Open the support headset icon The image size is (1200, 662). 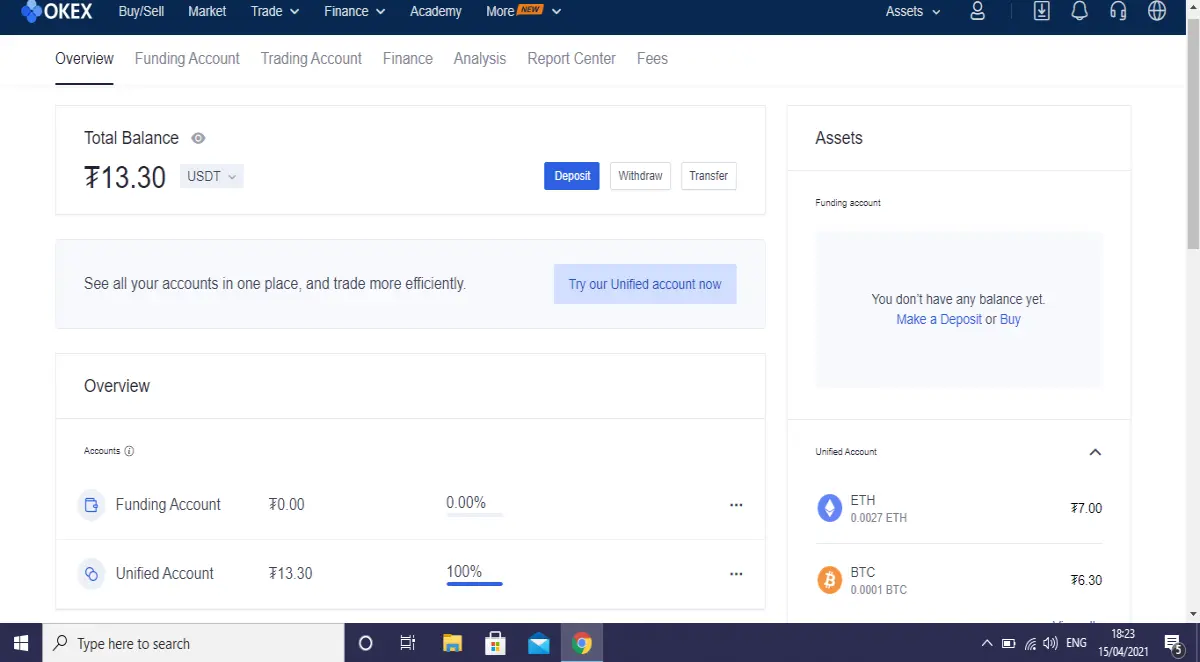[x=1118, y=12]
